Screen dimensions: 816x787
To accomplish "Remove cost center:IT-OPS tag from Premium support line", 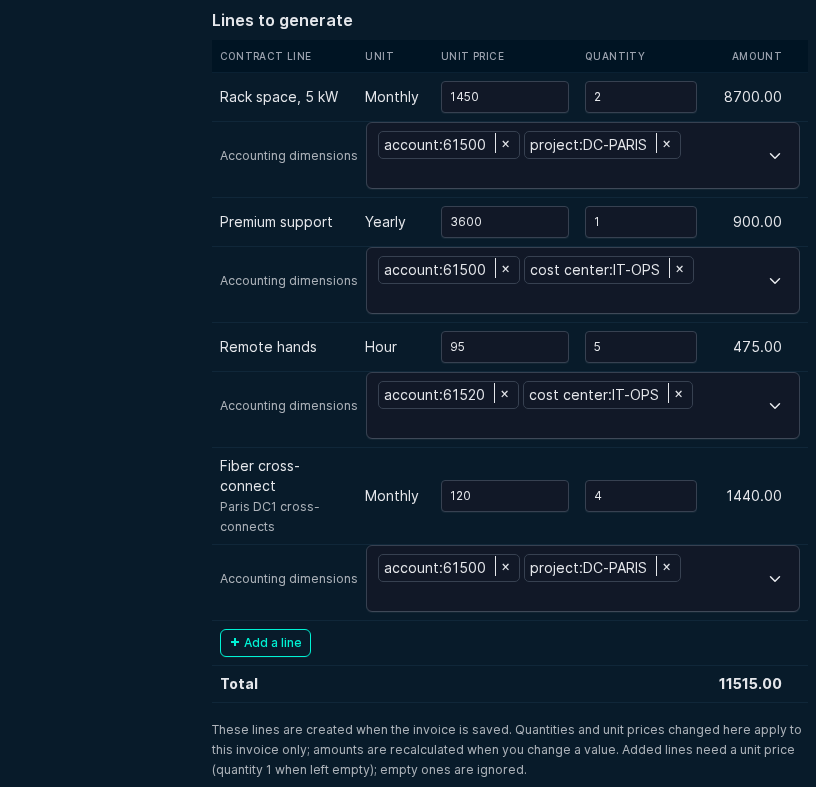I will 679,270.
